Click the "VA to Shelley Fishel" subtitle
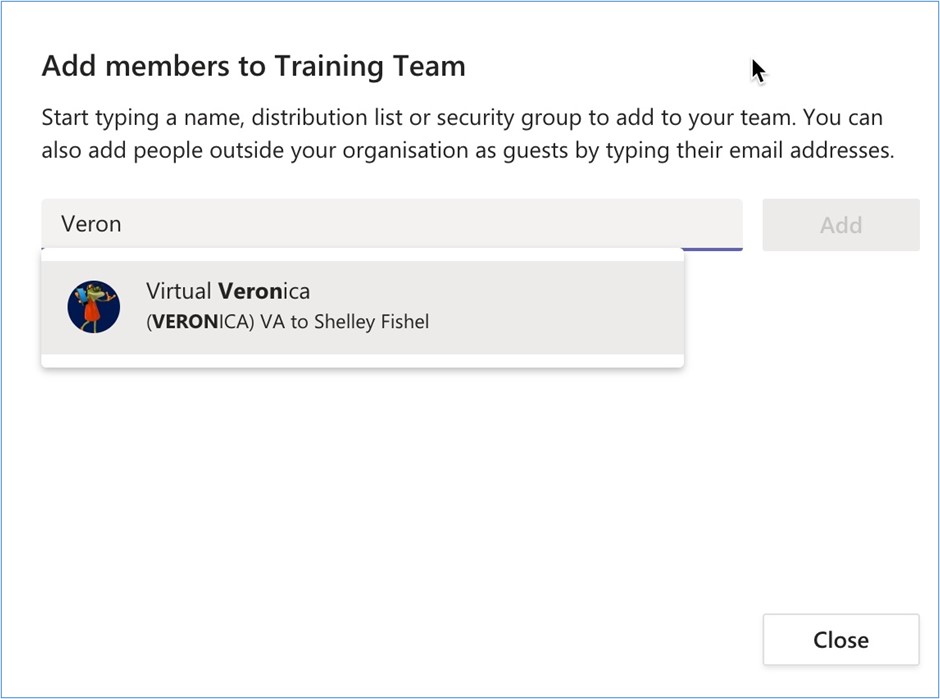 point(344,322)
